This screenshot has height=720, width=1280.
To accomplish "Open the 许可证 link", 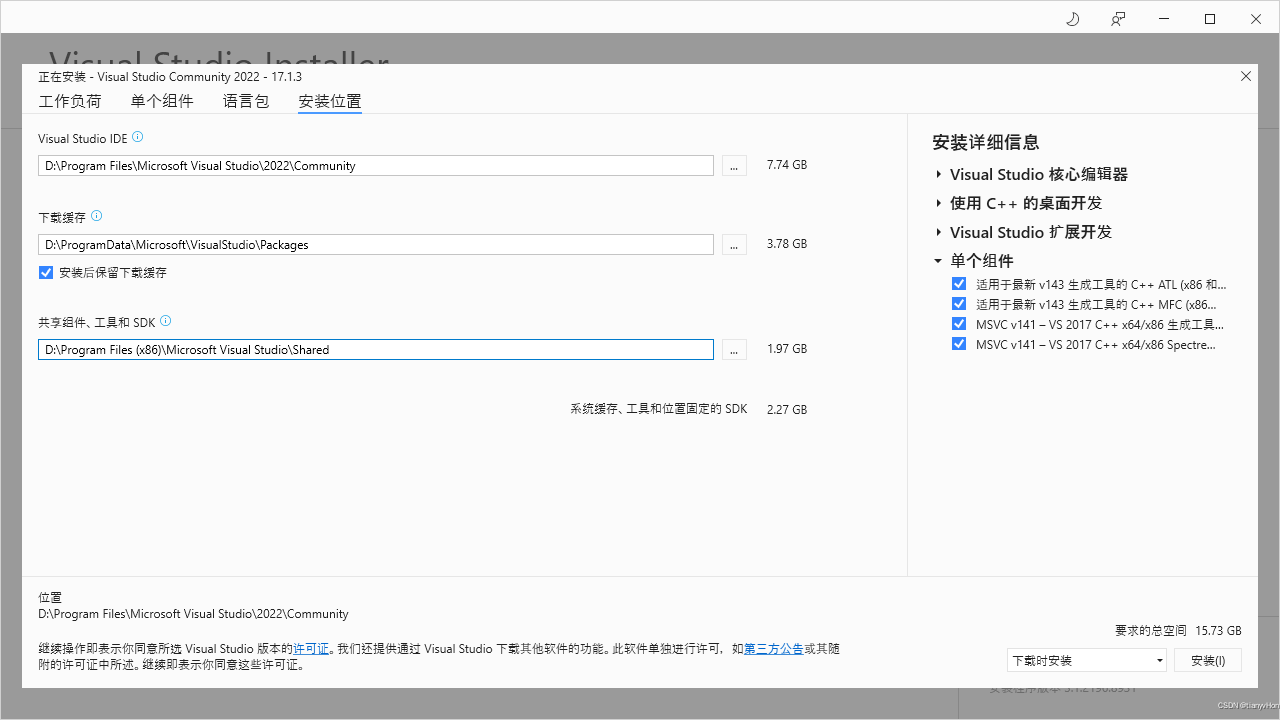I will [x=311, y=649].
